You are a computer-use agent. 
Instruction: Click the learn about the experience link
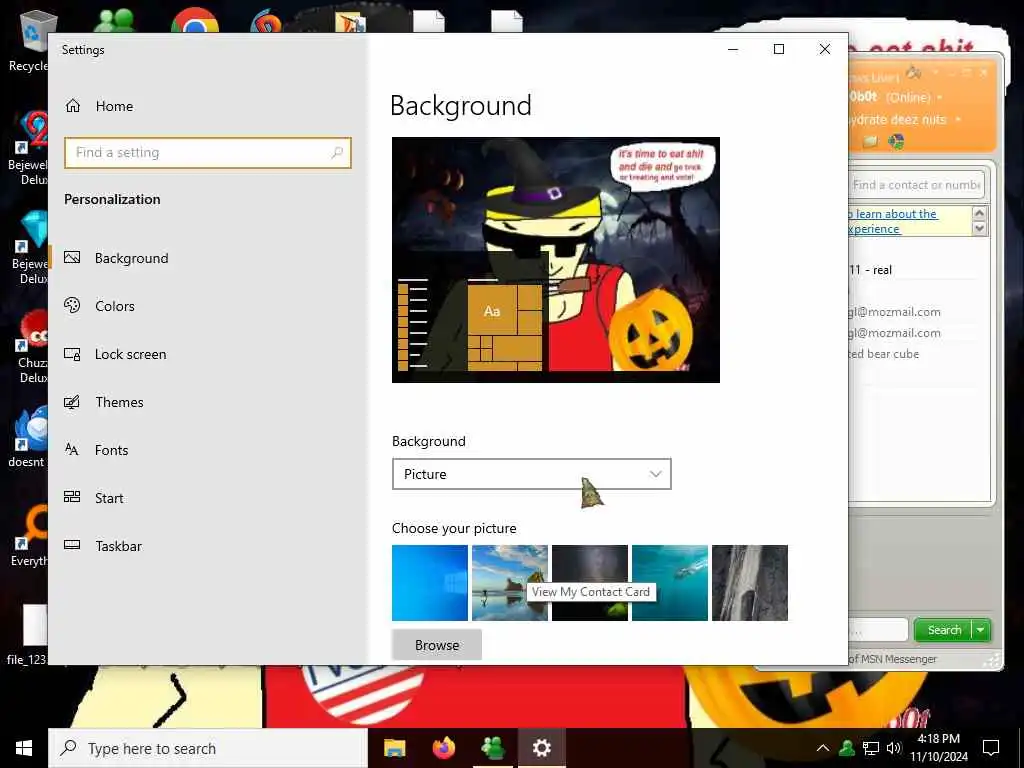tap(893, 221)
